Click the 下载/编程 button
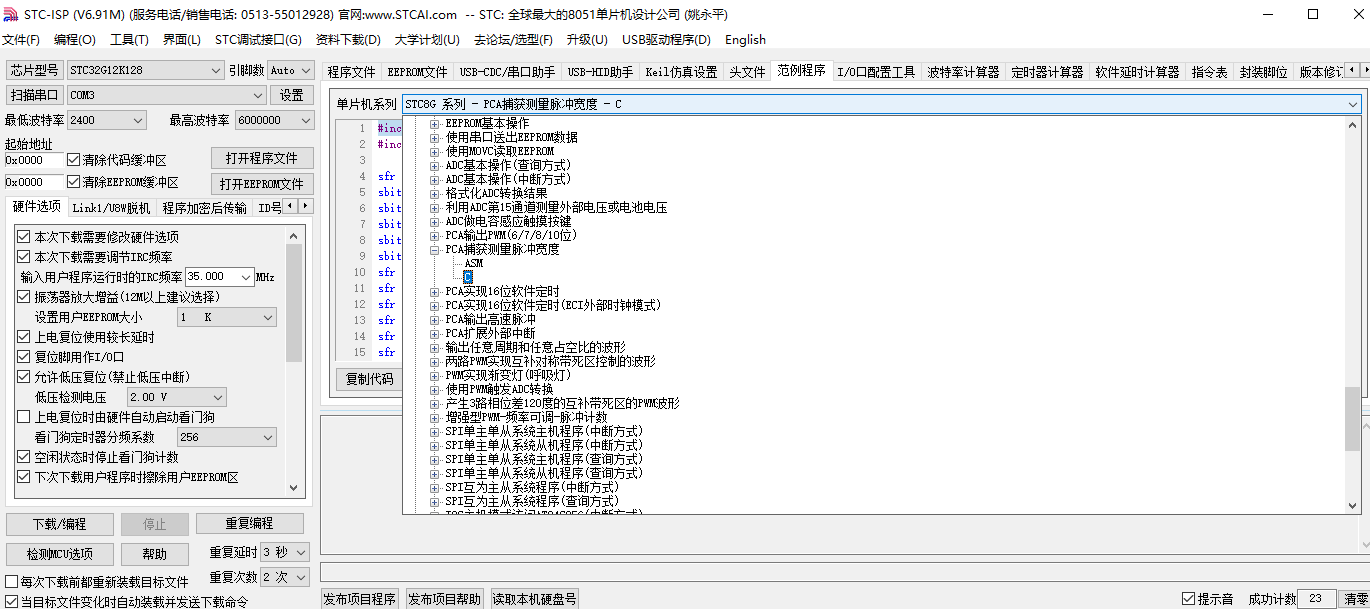Screen dimensions: 1370x609 pyautogui.click(x=59, y=524)
